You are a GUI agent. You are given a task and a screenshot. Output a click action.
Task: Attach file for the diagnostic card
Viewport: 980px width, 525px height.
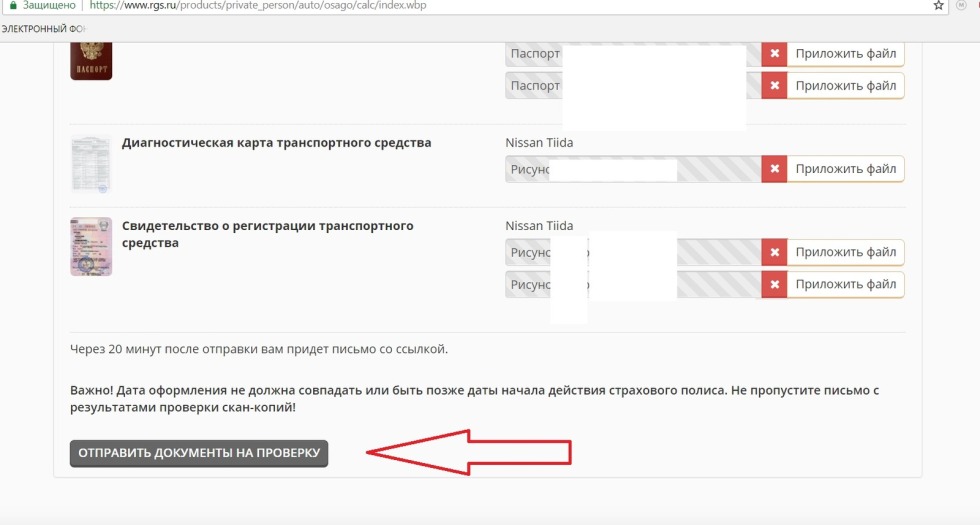click(845, 169)
